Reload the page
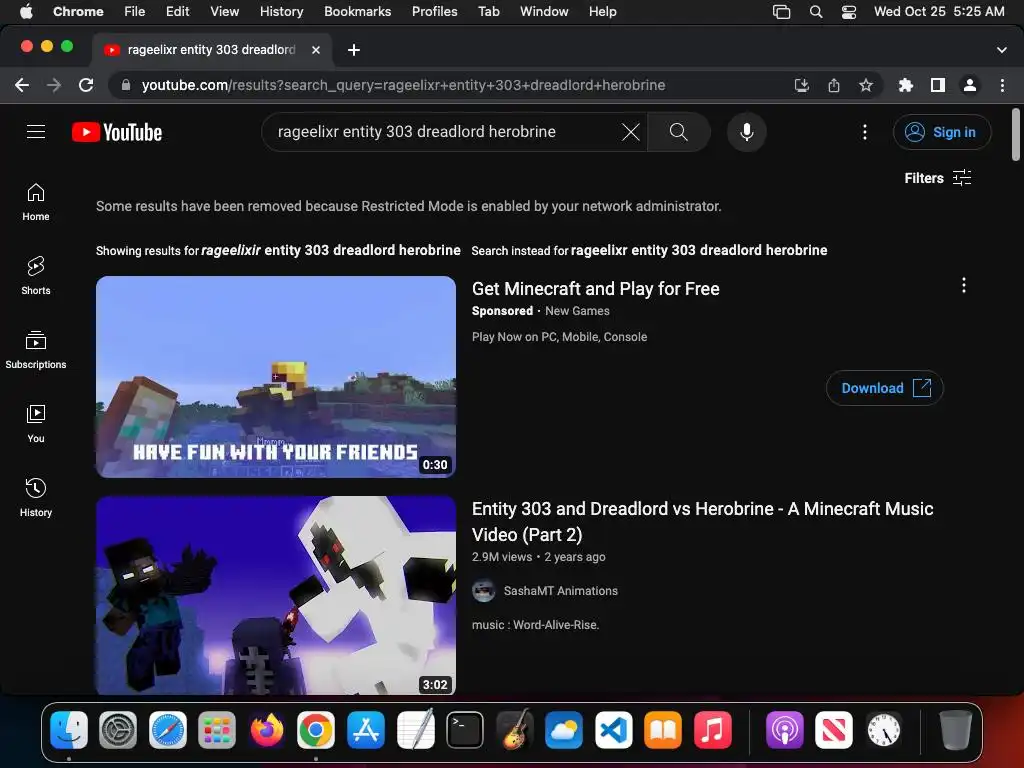The height and width of the screenshot is (768, 1024). [86, 85]
